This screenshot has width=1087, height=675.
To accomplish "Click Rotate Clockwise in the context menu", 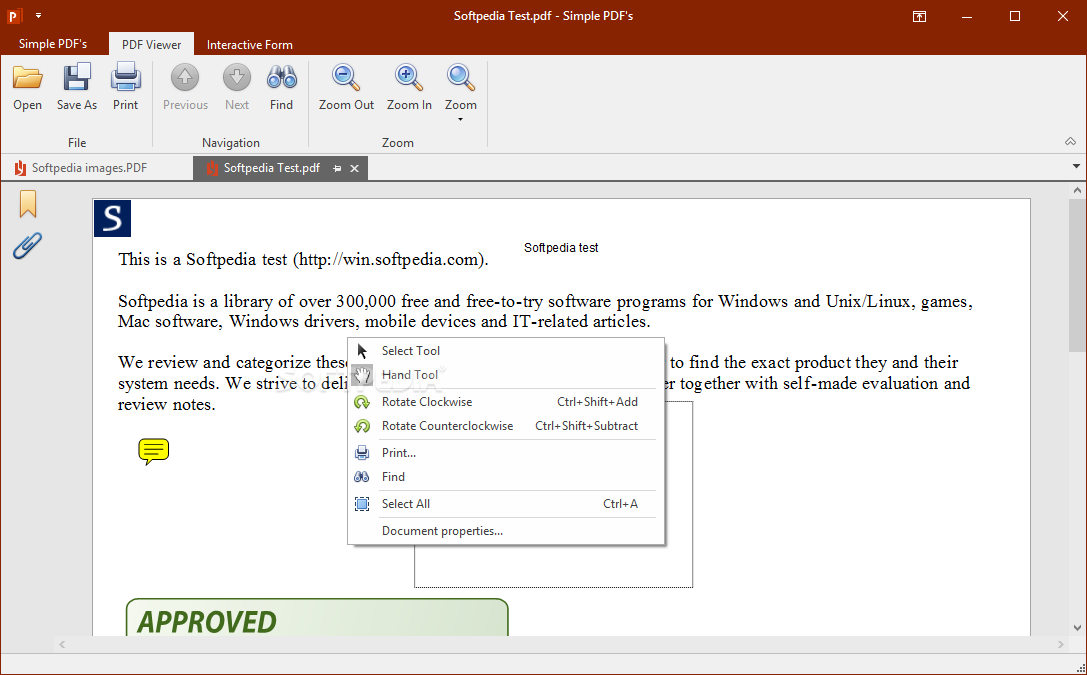I will click(506, 402).
